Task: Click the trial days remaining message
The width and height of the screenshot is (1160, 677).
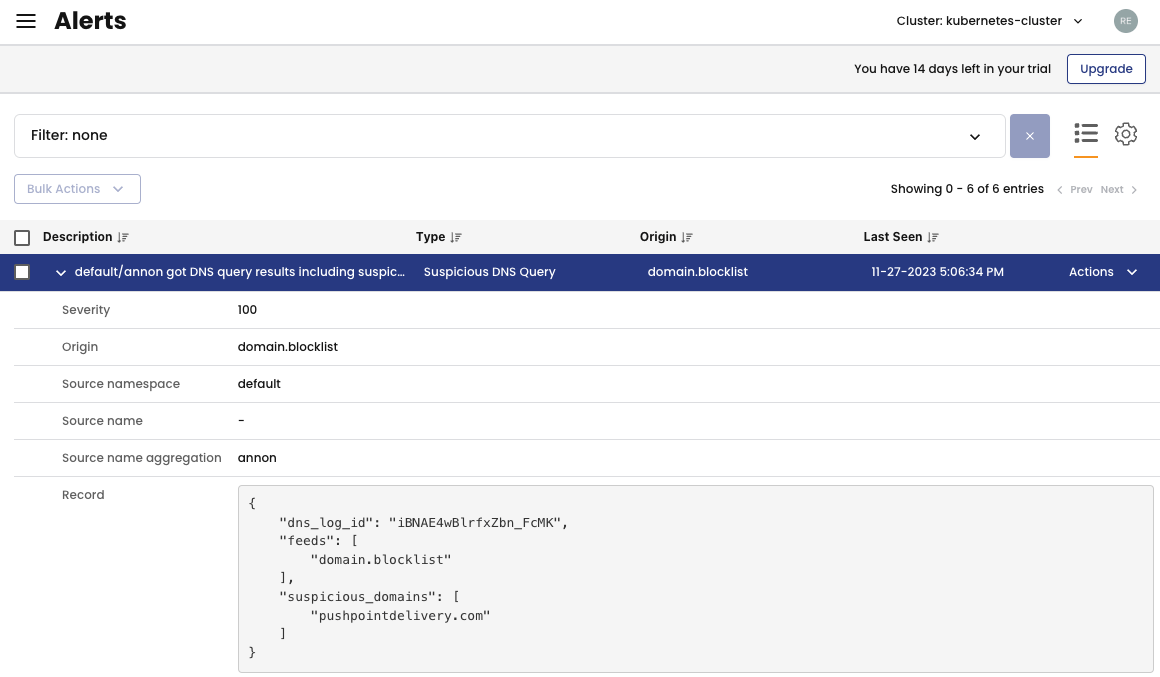Action: point(952,69)
